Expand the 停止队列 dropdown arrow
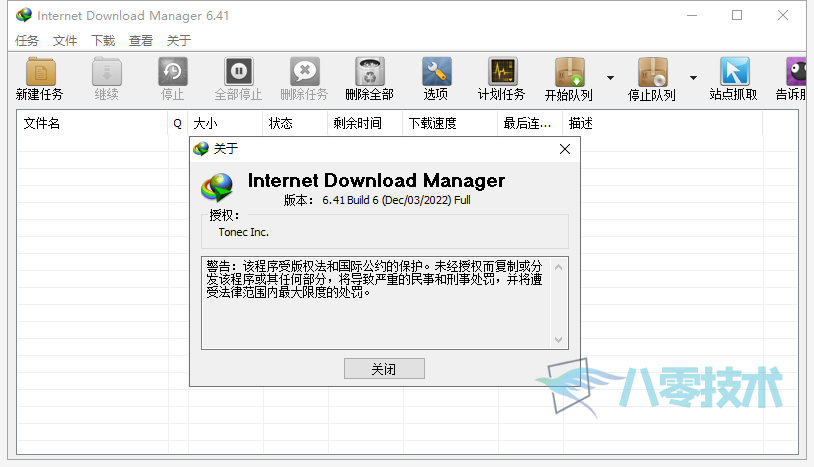The width and height of the screenshot is (814, 467). click(693, 78)
